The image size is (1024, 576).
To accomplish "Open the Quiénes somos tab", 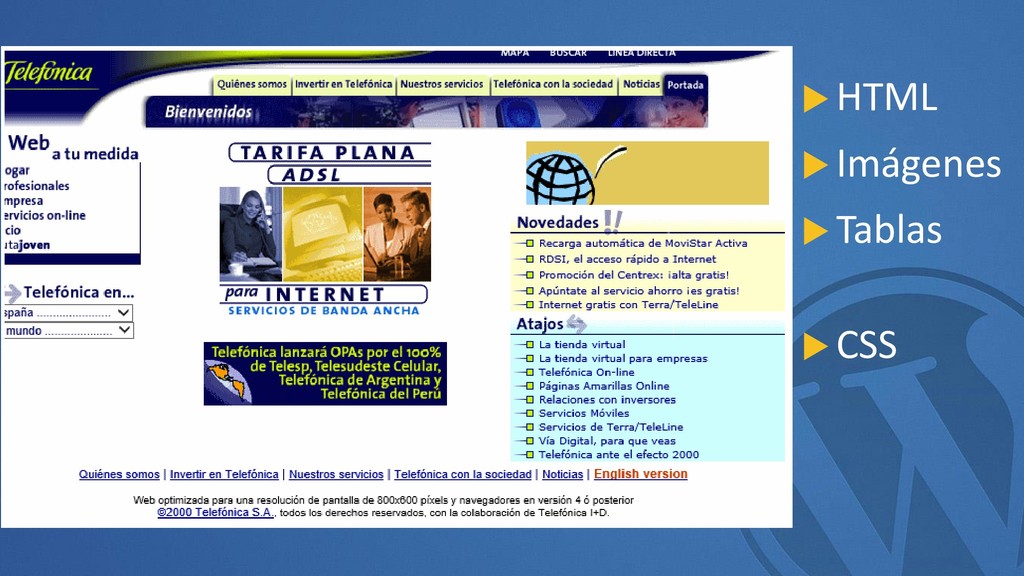I will point(251,84).
